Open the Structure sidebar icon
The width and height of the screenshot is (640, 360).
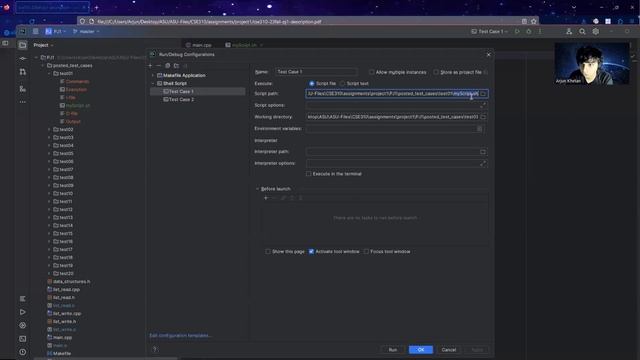pyautogui.click(x=22, y=89)
